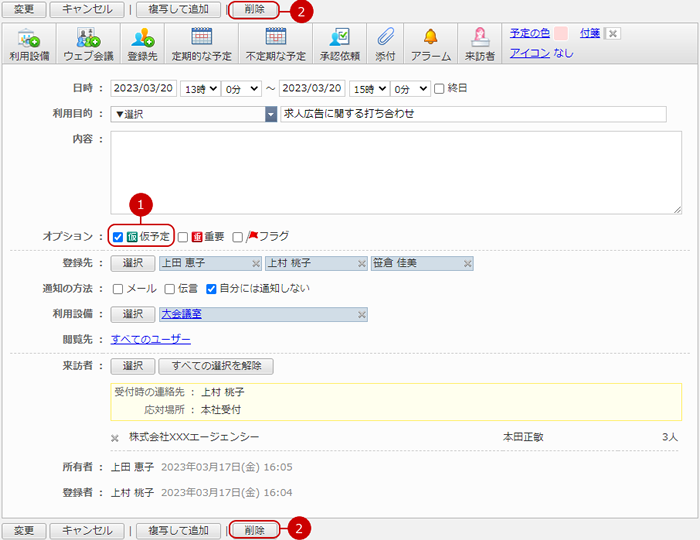This screenshot has height=540, width=700.
Task: Expand the 利用目的 purpose selection dropdown
Action: 270,114
